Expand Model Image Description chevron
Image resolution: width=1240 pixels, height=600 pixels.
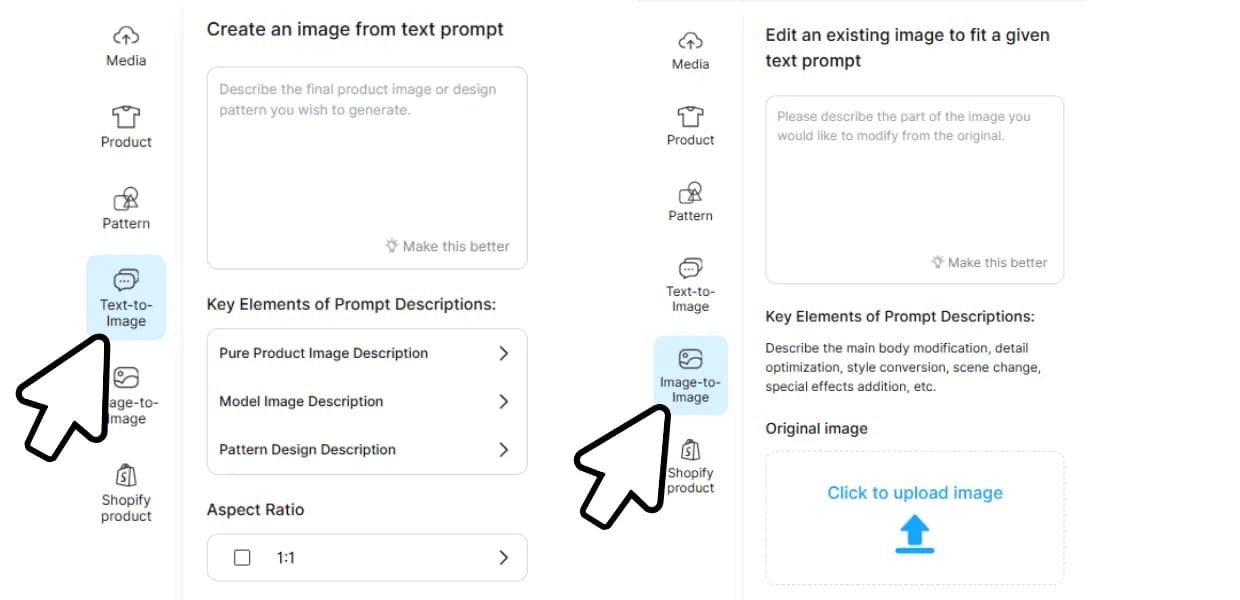point(503,401)
